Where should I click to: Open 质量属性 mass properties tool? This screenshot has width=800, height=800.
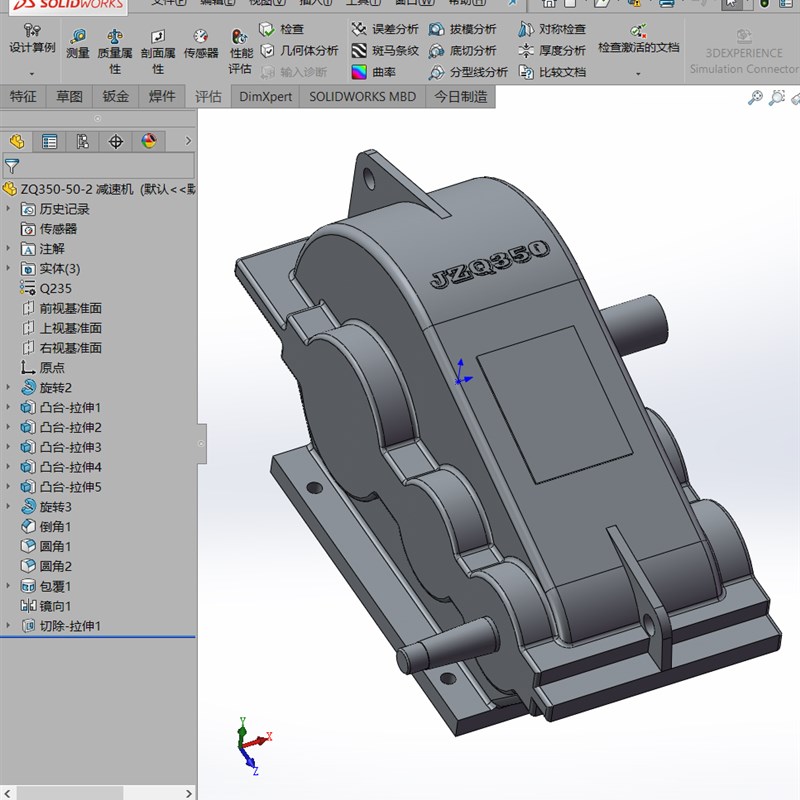point(115,52)
